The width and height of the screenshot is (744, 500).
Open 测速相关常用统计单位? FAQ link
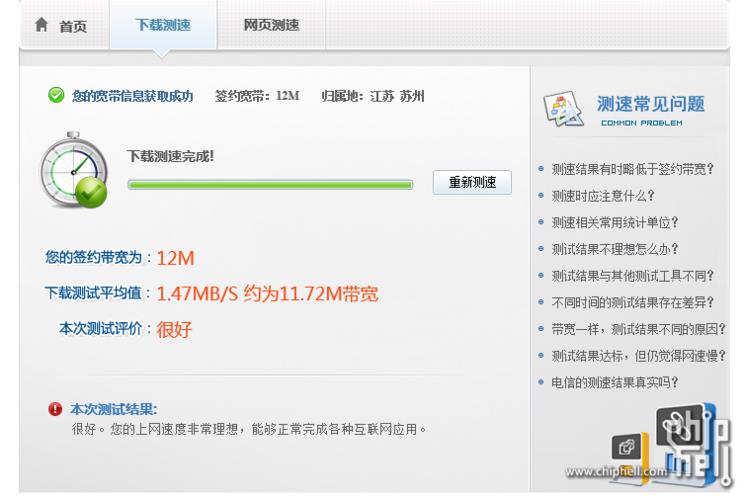click(x=615, y=223)
